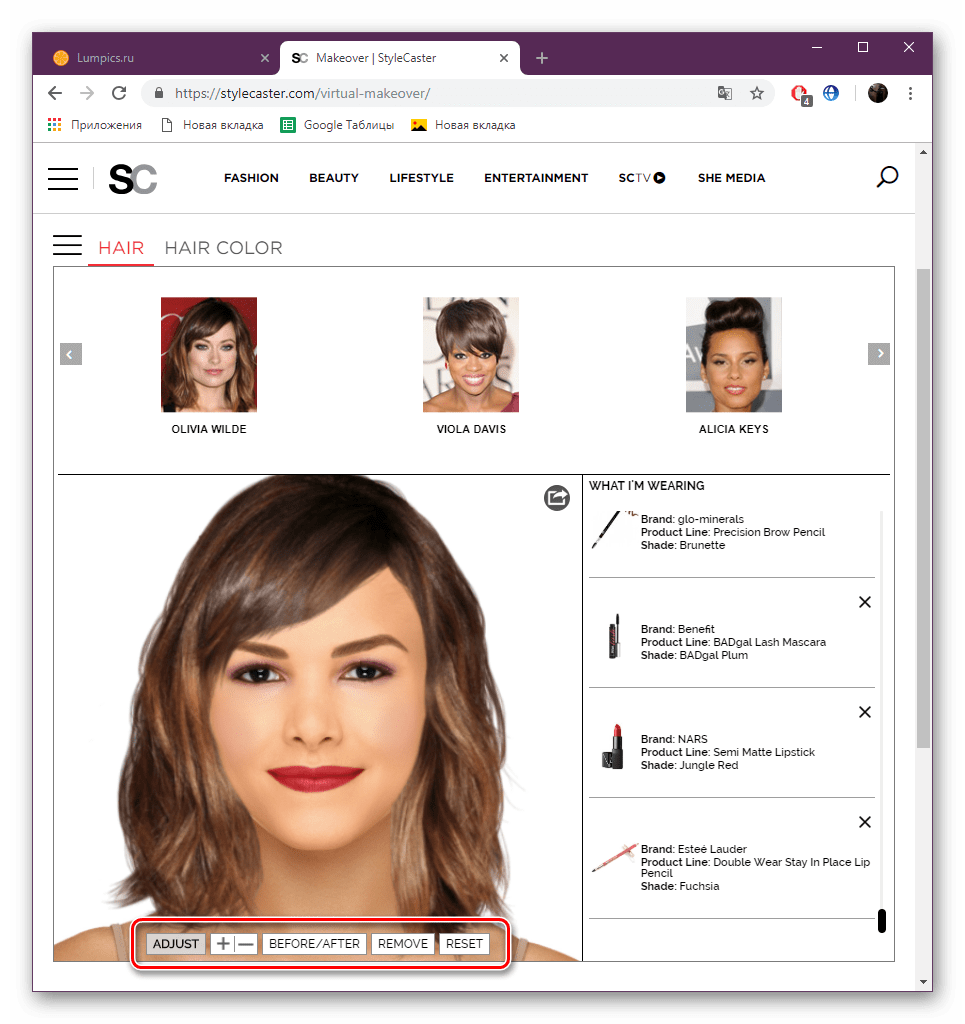The width and height of the screenshot is (965, 1024).
Task: Open the makeover tool hamburger menu
Action: [x=67, y=246]
